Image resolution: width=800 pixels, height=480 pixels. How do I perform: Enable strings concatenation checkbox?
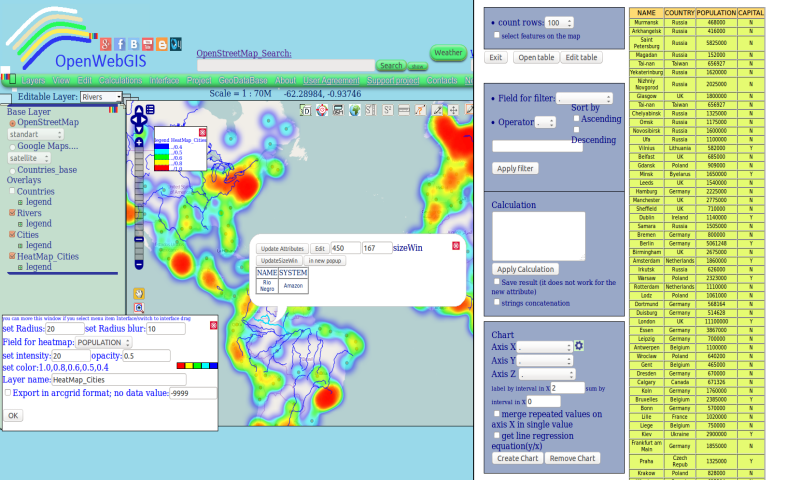(496, 302)
